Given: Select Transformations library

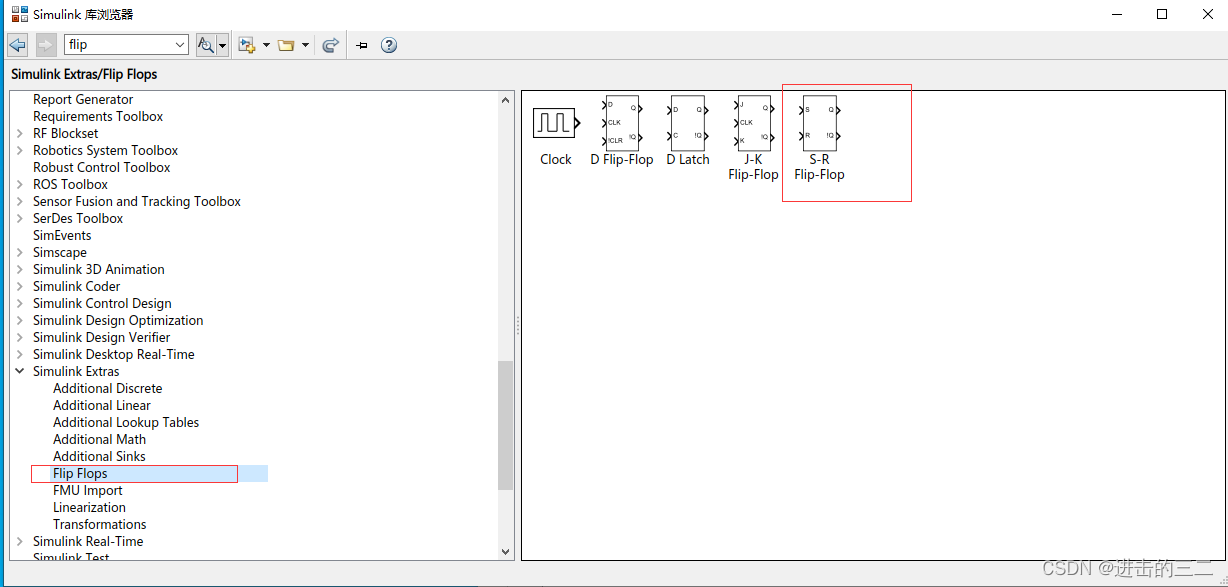Looking at the screenshot, I should [x=100, y=524].
